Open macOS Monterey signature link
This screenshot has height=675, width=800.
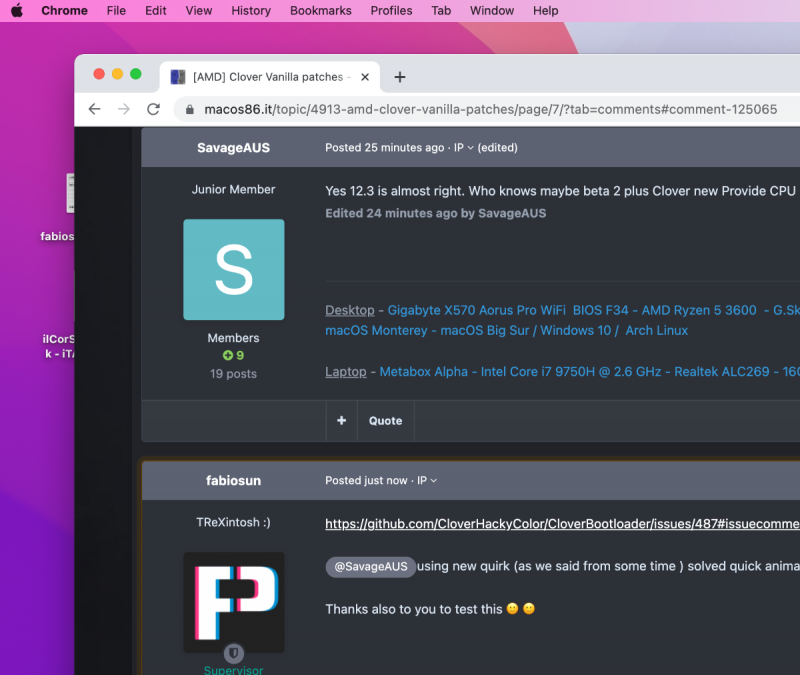click(376, 331)
